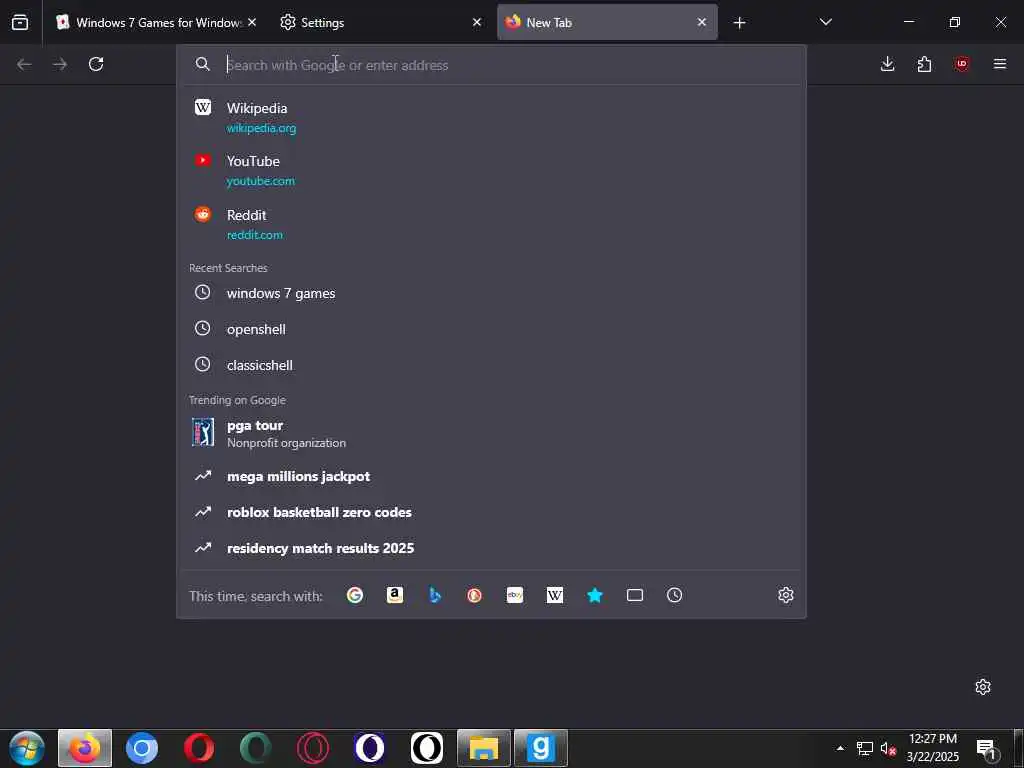This screenshot has width=1024, height=768.
Task: Close the Windows 7 Games tab
Action: pos(252,22)
